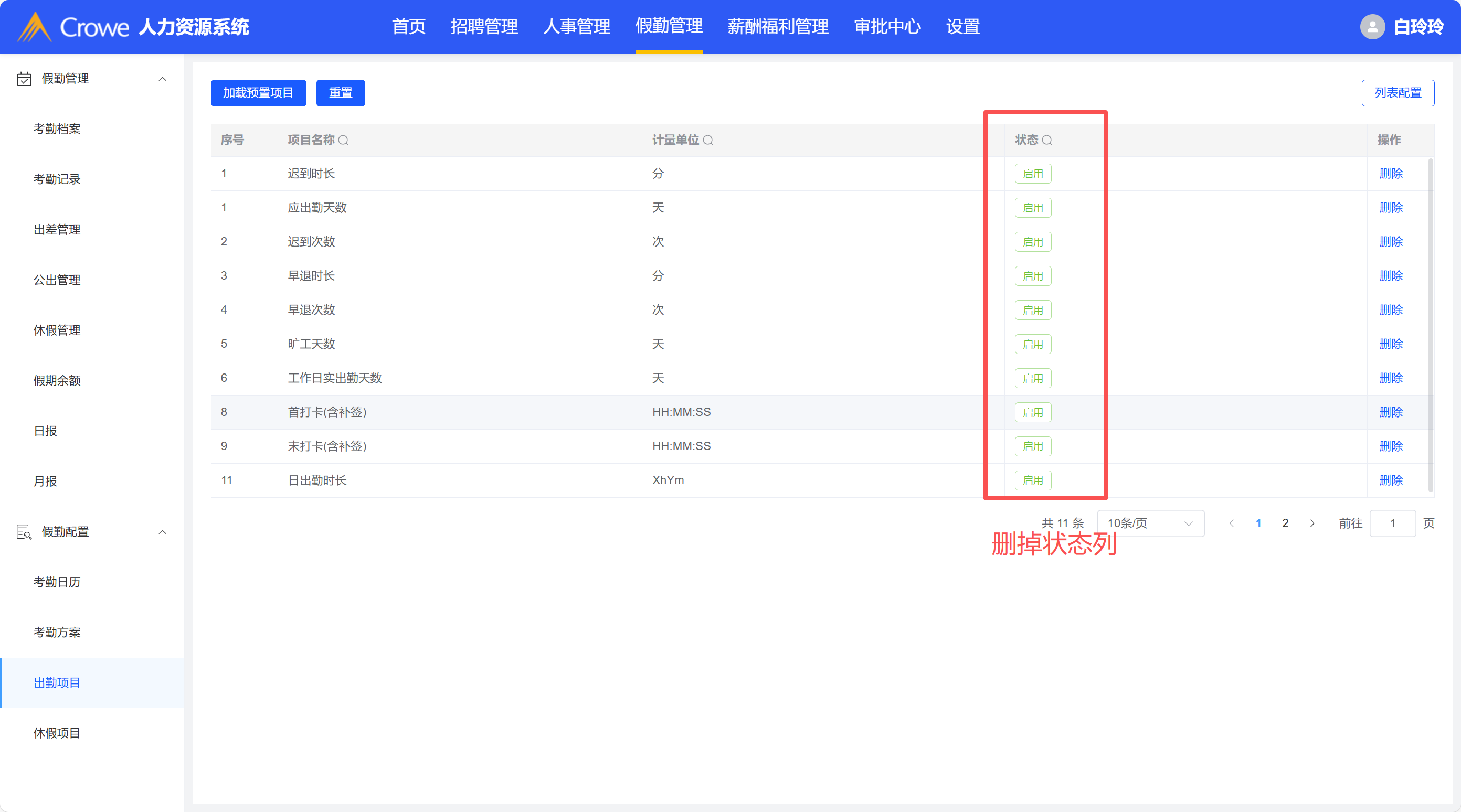Click the 假勤管理 calendar sidebar icon

coord(24,79)
